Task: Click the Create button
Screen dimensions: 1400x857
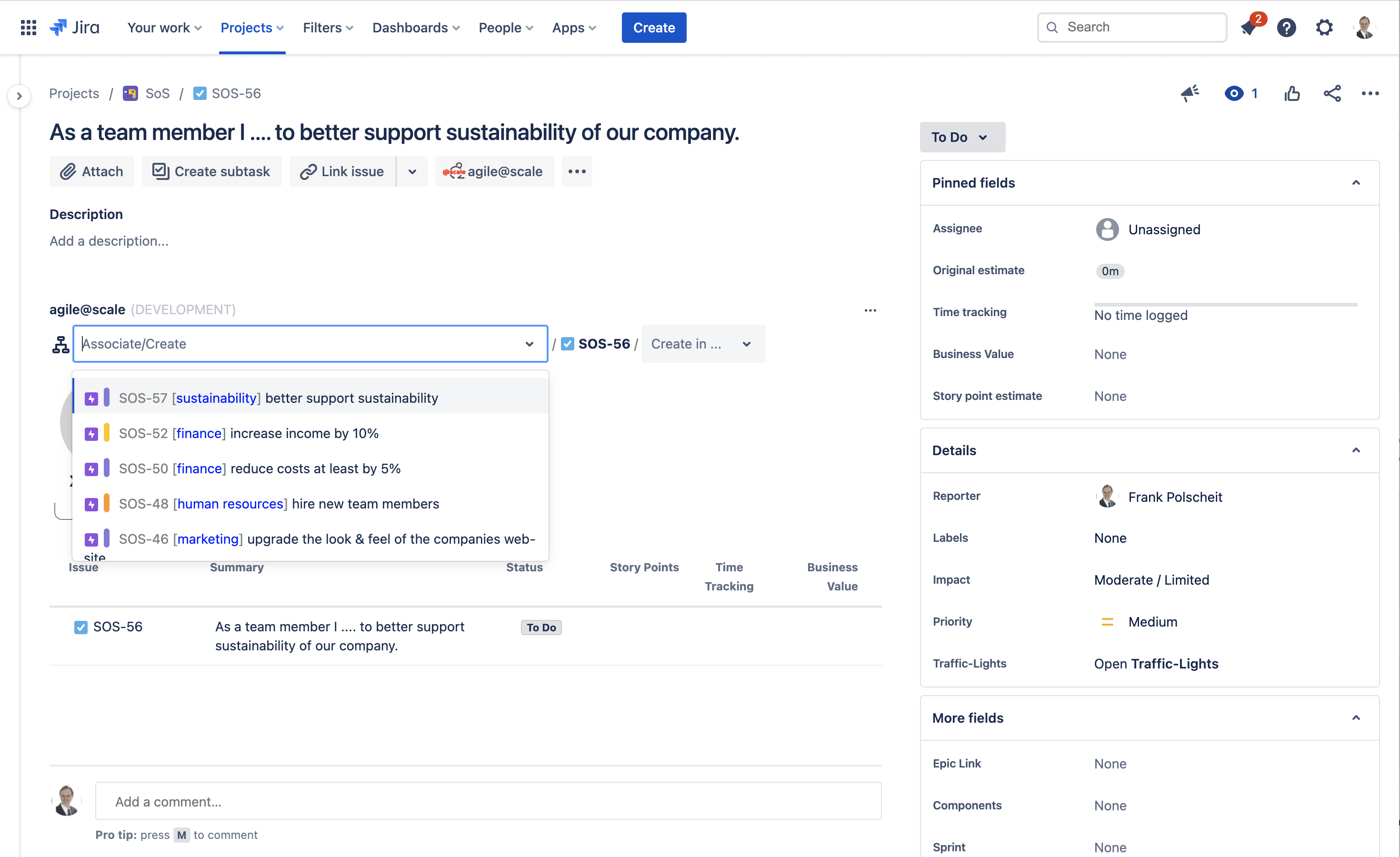Action: 653,27
